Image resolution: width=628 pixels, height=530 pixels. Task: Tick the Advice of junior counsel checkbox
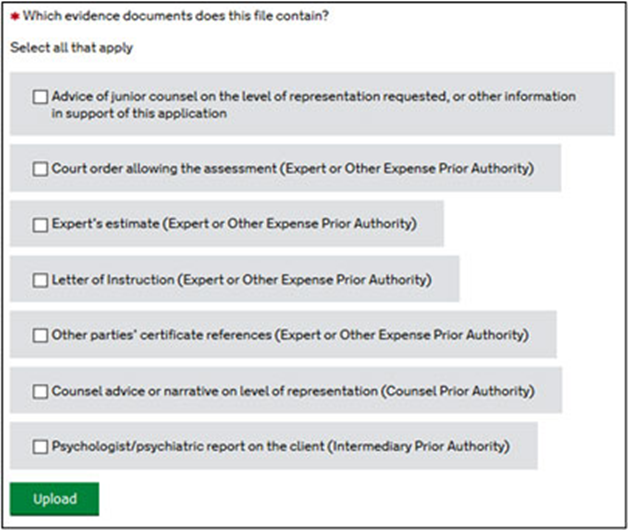coord(40,97)
